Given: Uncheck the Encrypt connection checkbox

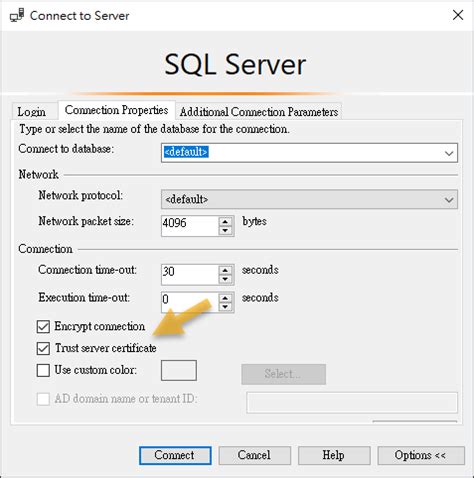Looking at the screenshot, I should click(x=43, y=327).
